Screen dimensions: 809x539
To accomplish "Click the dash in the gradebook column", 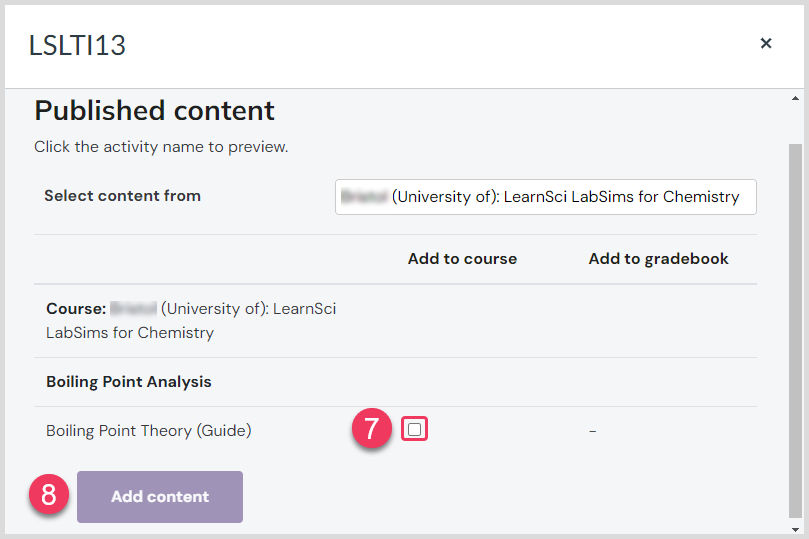I will pos(593,431).
